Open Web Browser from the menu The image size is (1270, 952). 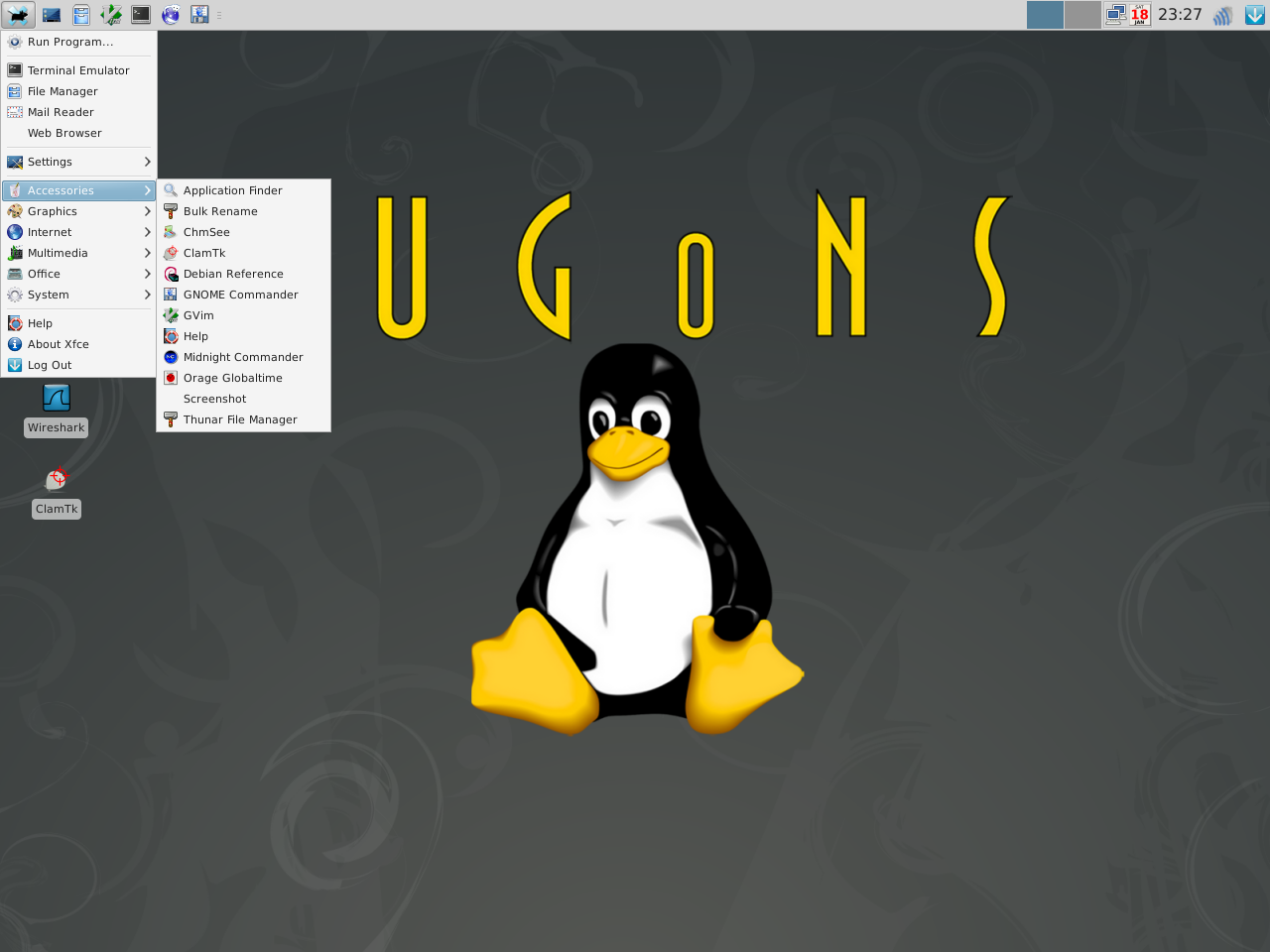click(78, 133)
